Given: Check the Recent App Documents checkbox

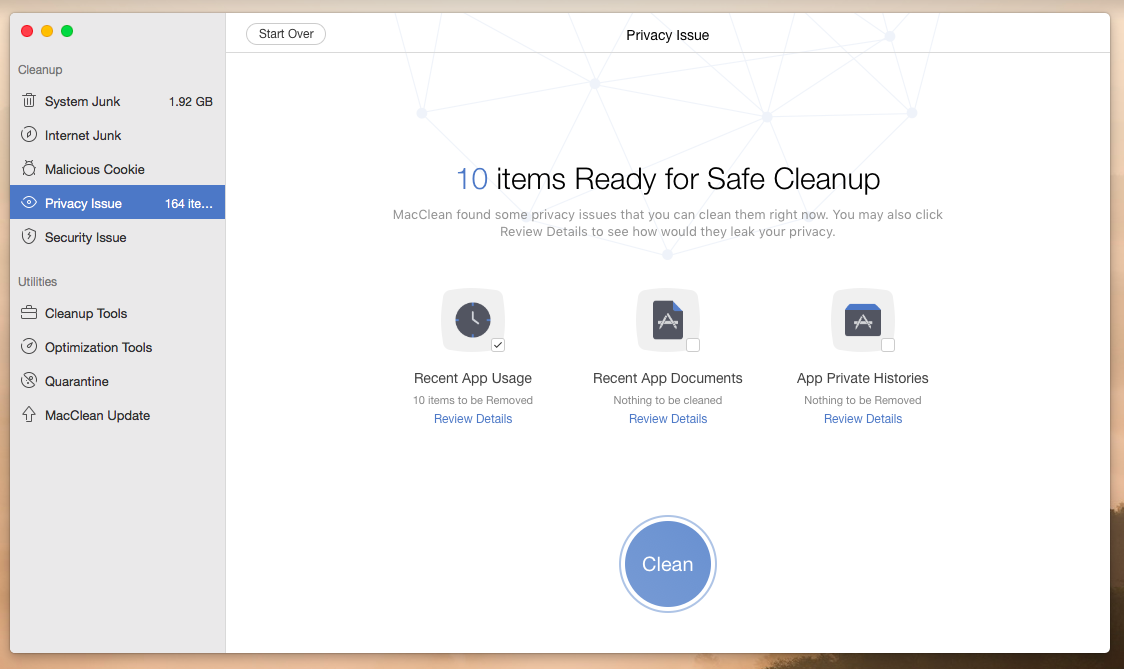Looking at the screenshot, I should (x=693, y=345).
